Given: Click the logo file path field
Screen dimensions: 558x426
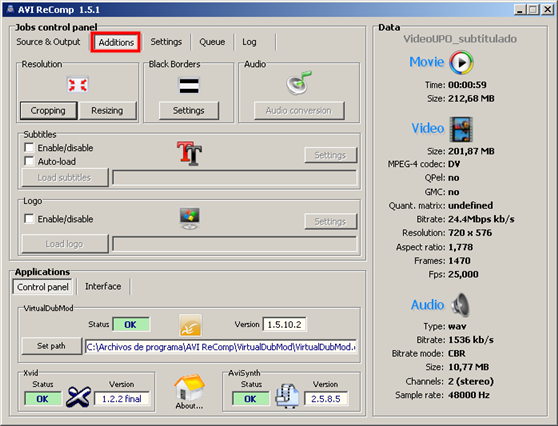Looking at the screenshot, I should point(235,244).
